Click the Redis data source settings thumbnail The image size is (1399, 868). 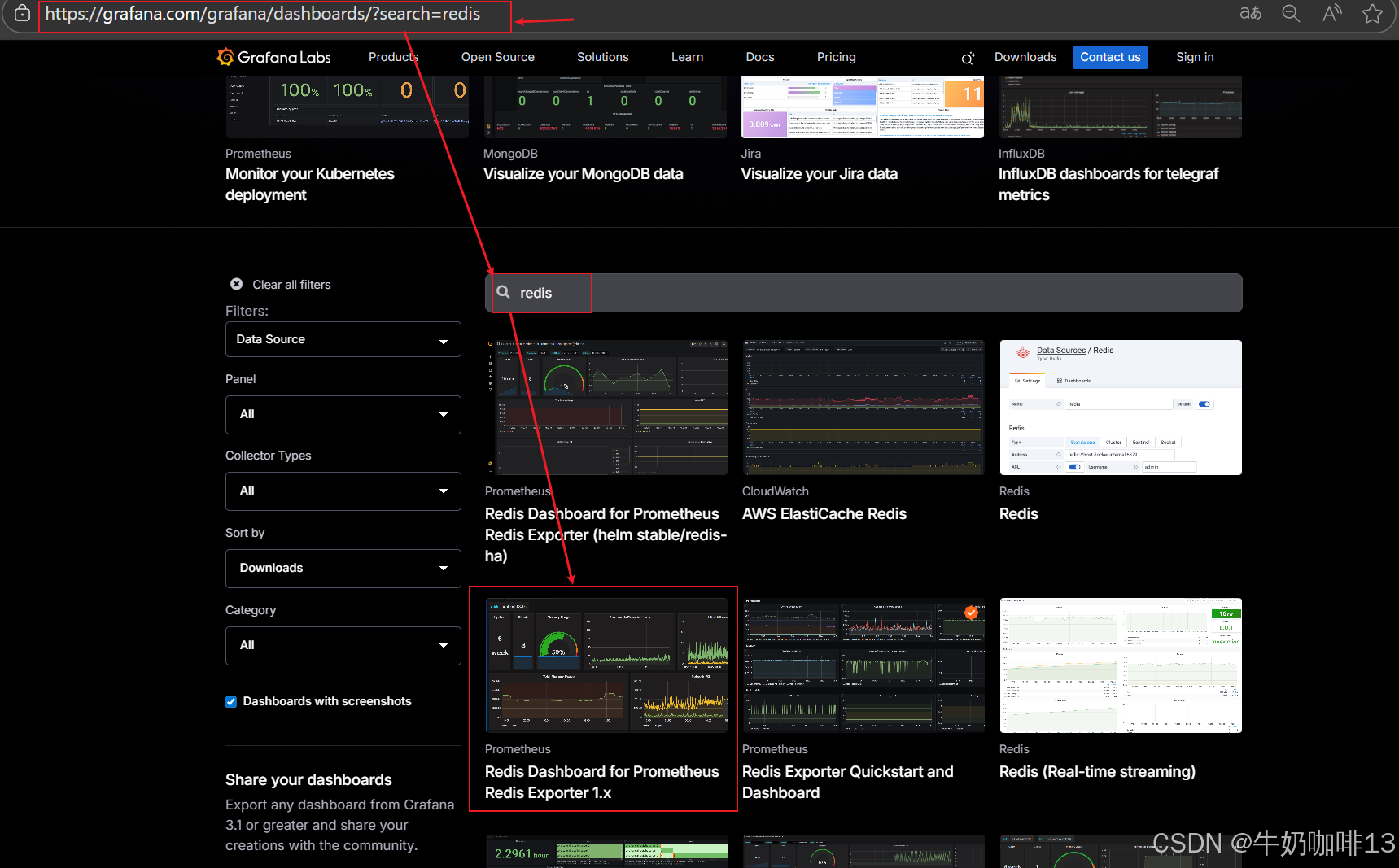[x=1121, y=408]
